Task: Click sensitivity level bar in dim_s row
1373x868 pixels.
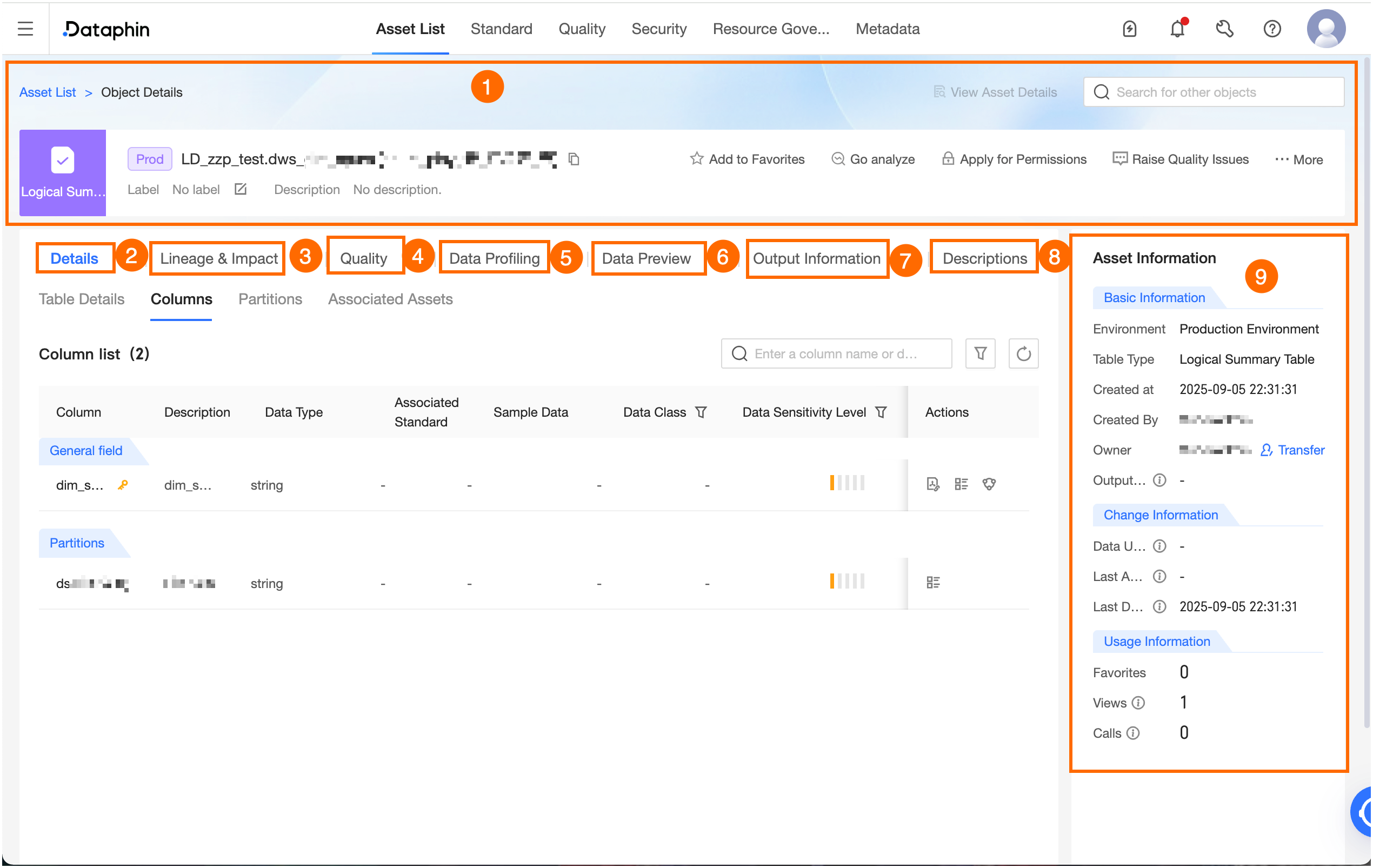Action: [x=847, y=483]
